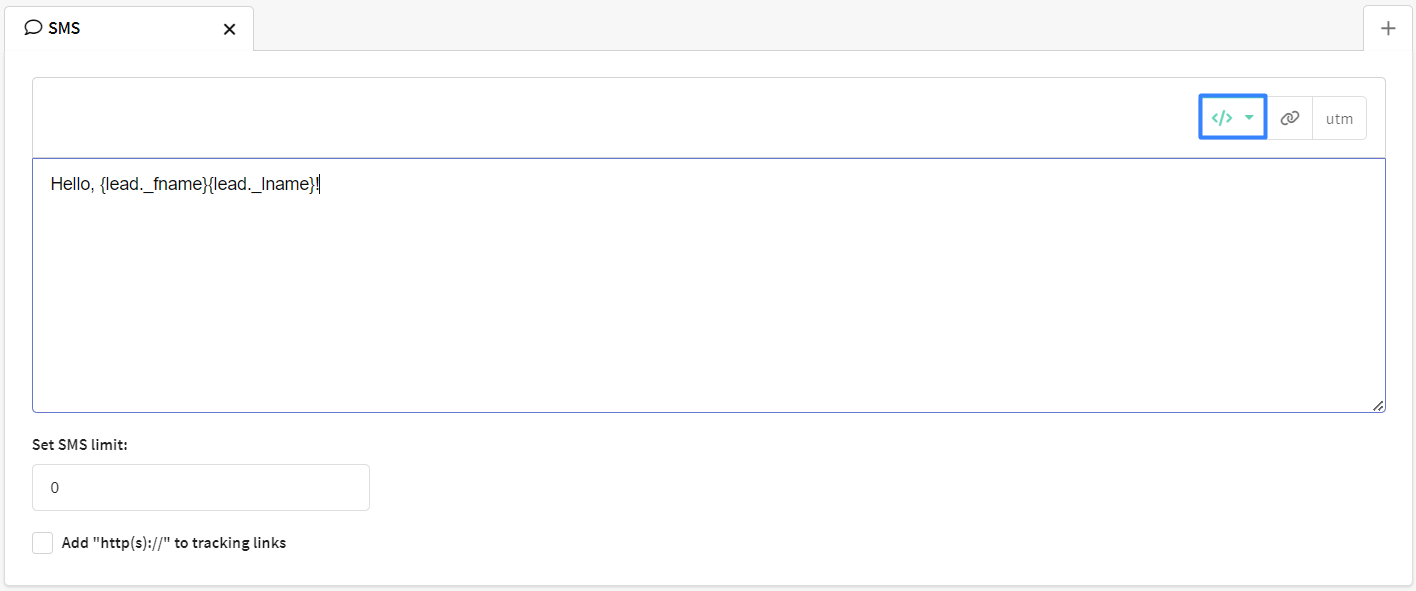
Task: Click blank toolbar area left of code icon
Action: click(615, 118)
